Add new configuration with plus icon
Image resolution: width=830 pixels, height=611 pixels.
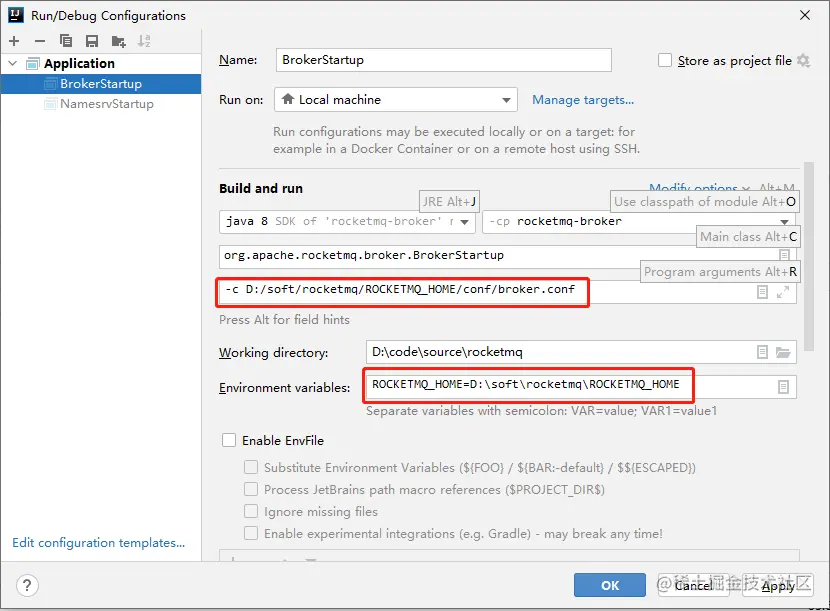tap(14, 41)
